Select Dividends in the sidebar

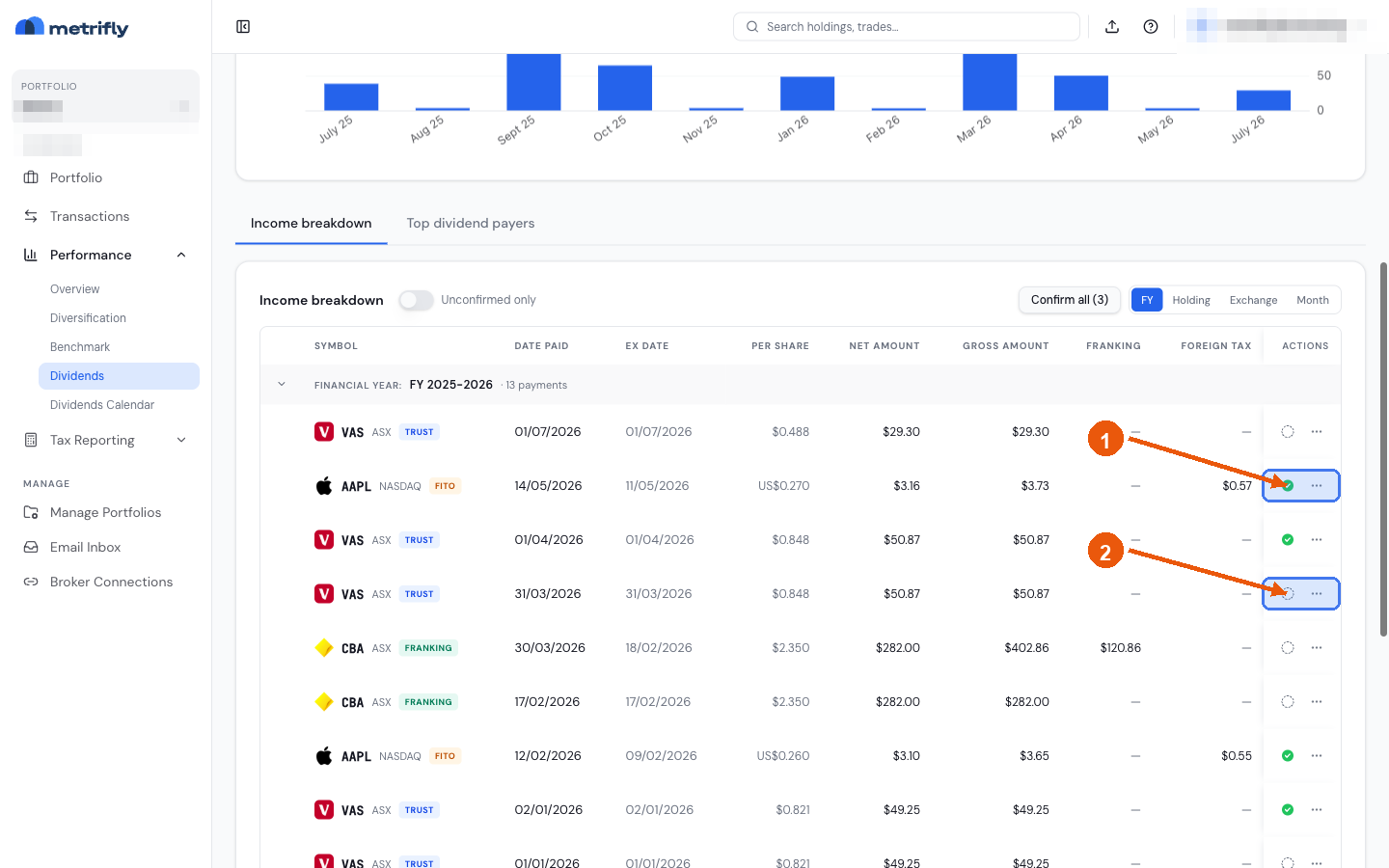coord(119,376)
